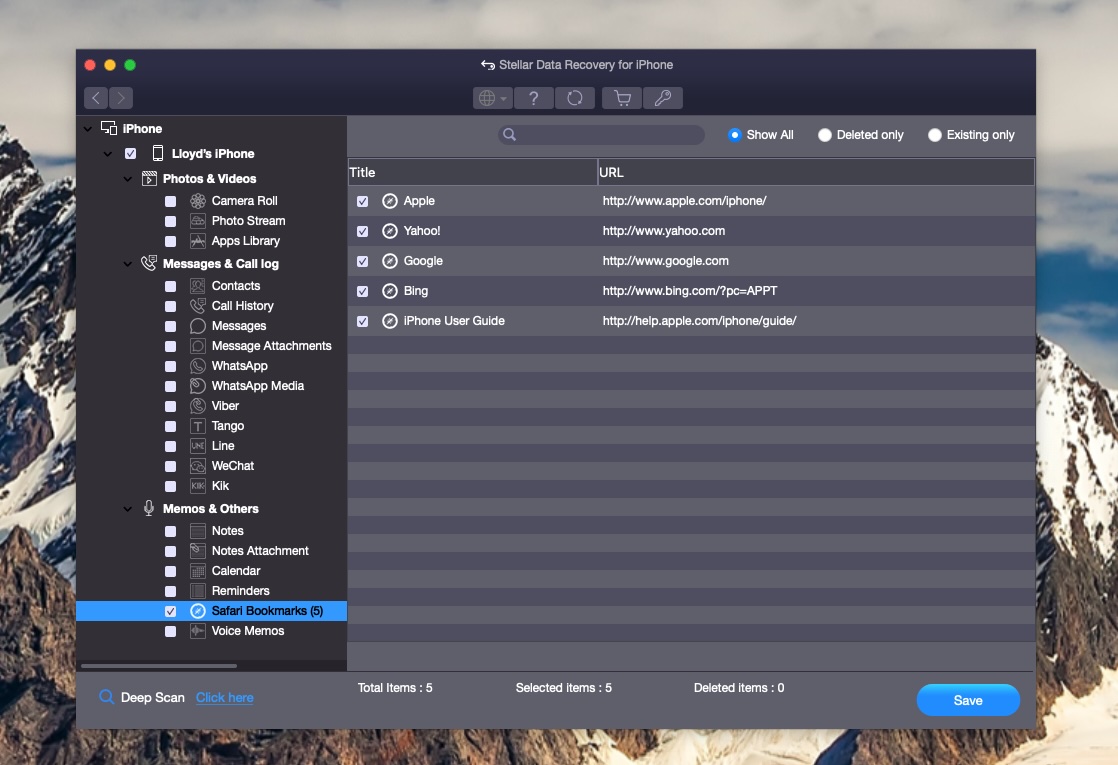Go back with the left arrow button

[x=96, y=98]
